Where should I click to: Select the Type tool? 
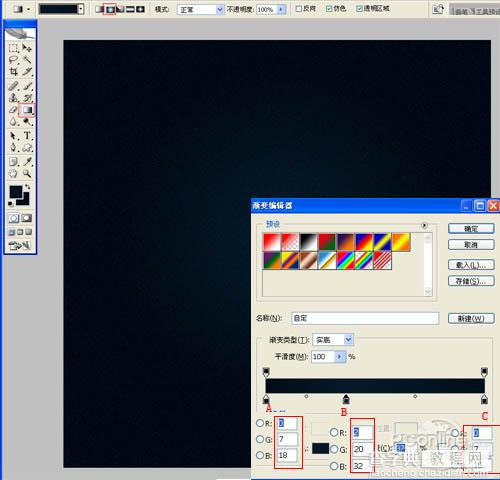(27, 136)
